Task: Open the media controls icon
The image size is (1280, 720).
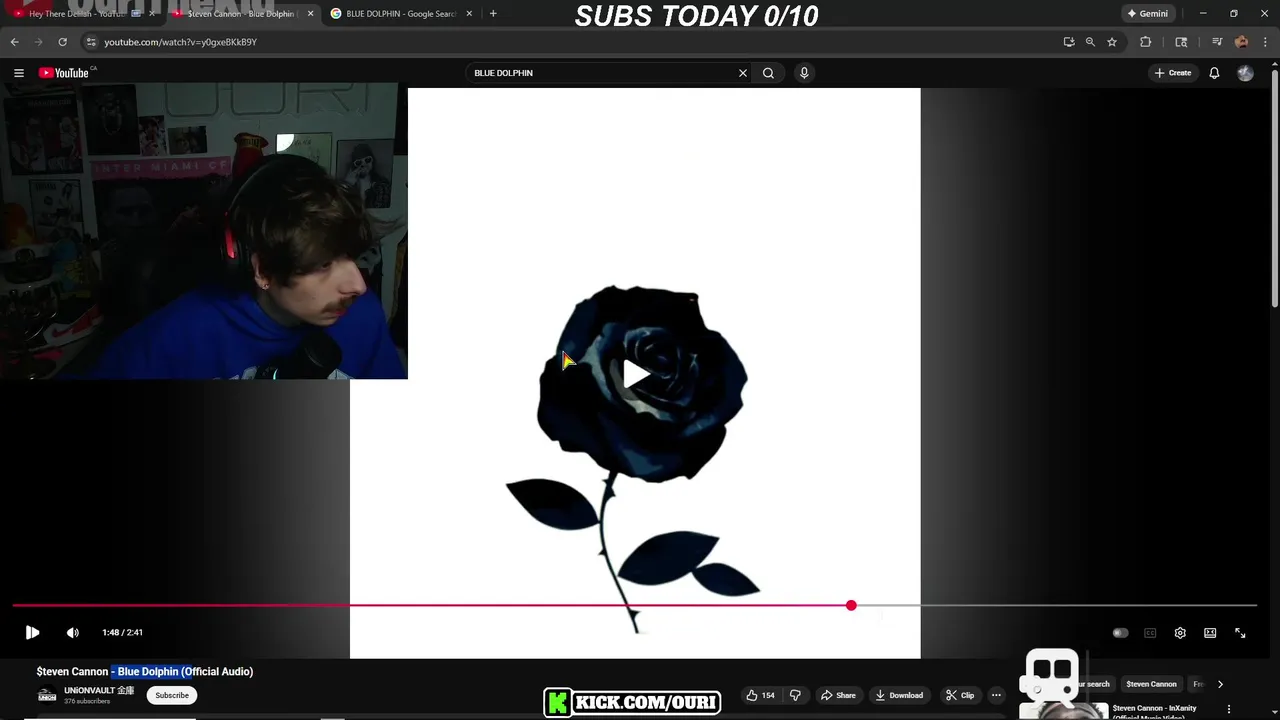Action: point(1217,42)
